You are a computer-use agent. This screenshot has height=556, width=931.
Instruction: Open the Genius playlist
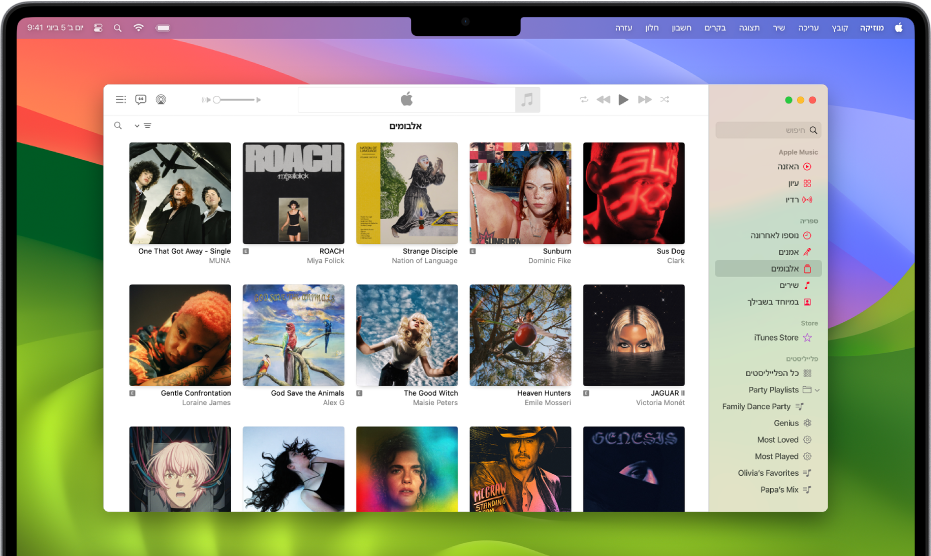coord(792,424)
